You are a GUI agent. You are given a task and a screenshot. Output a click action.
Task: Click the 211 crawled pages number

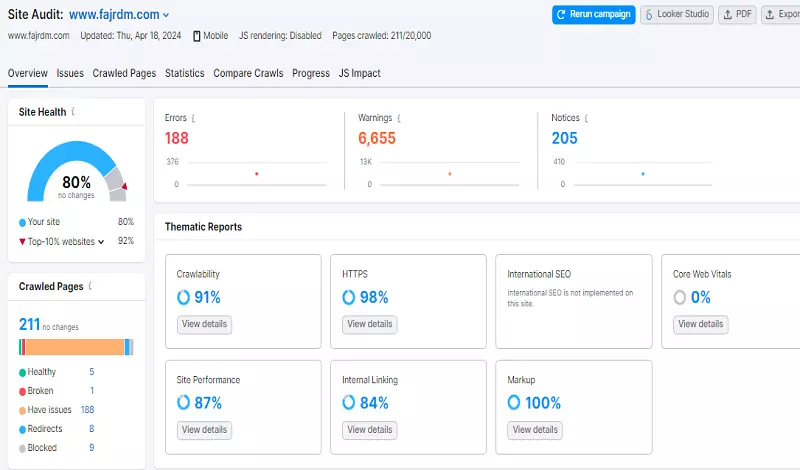point(29,324)
